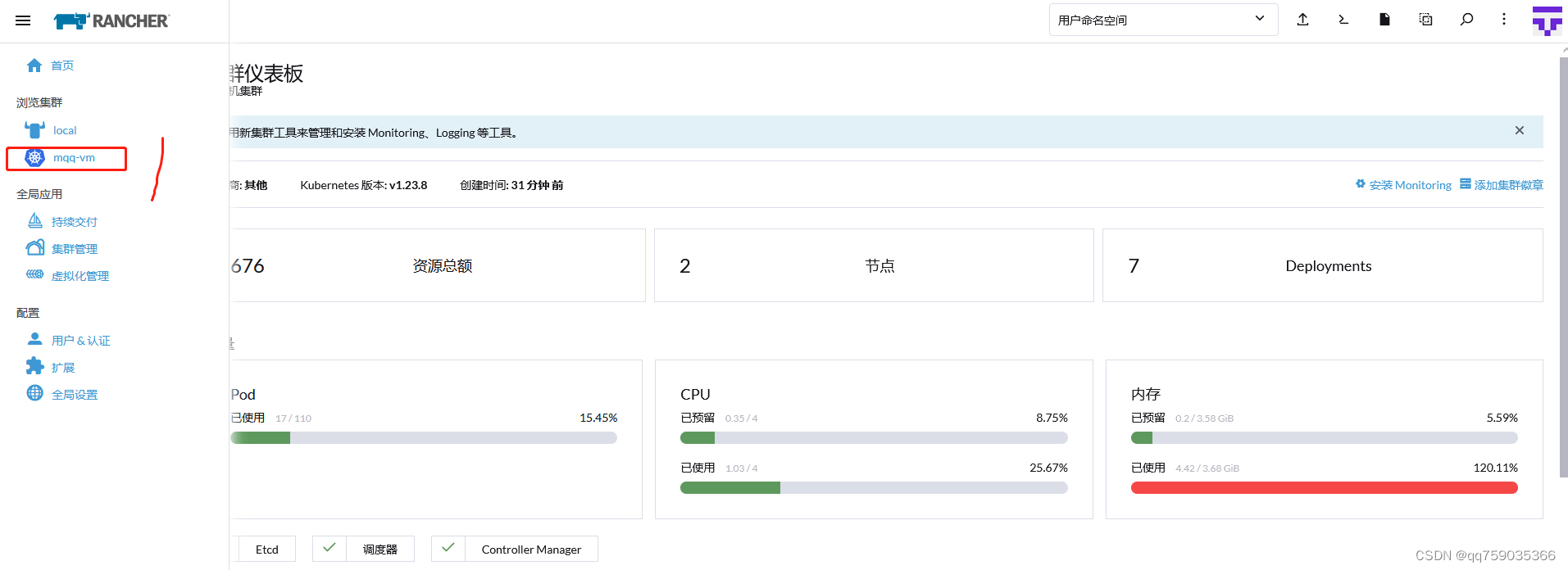1568x570 pixels.
Task: Click the sailboat icon for 持续交付
Action: [x=34, y=220]
